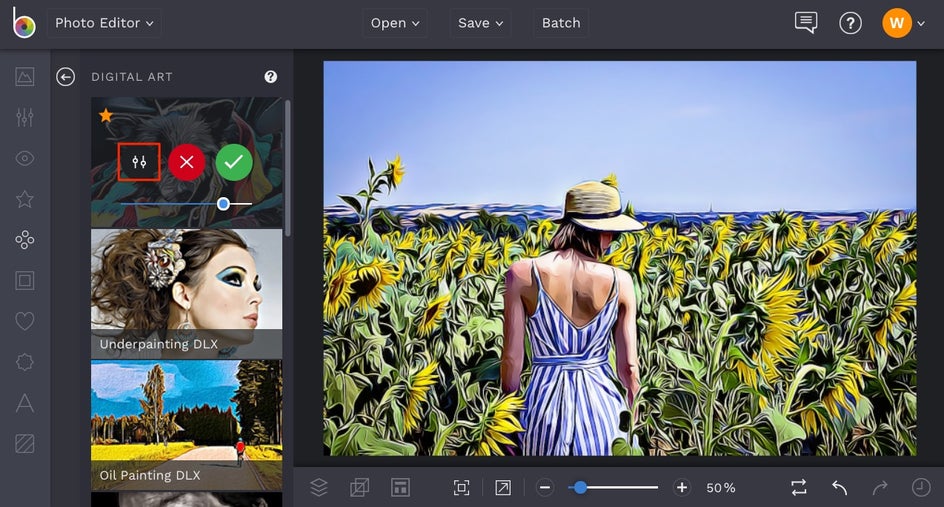Select the Underpainting DLX effect thumbnail
Image resolution: width=944 pixels, height=507 pixels.
187,294
